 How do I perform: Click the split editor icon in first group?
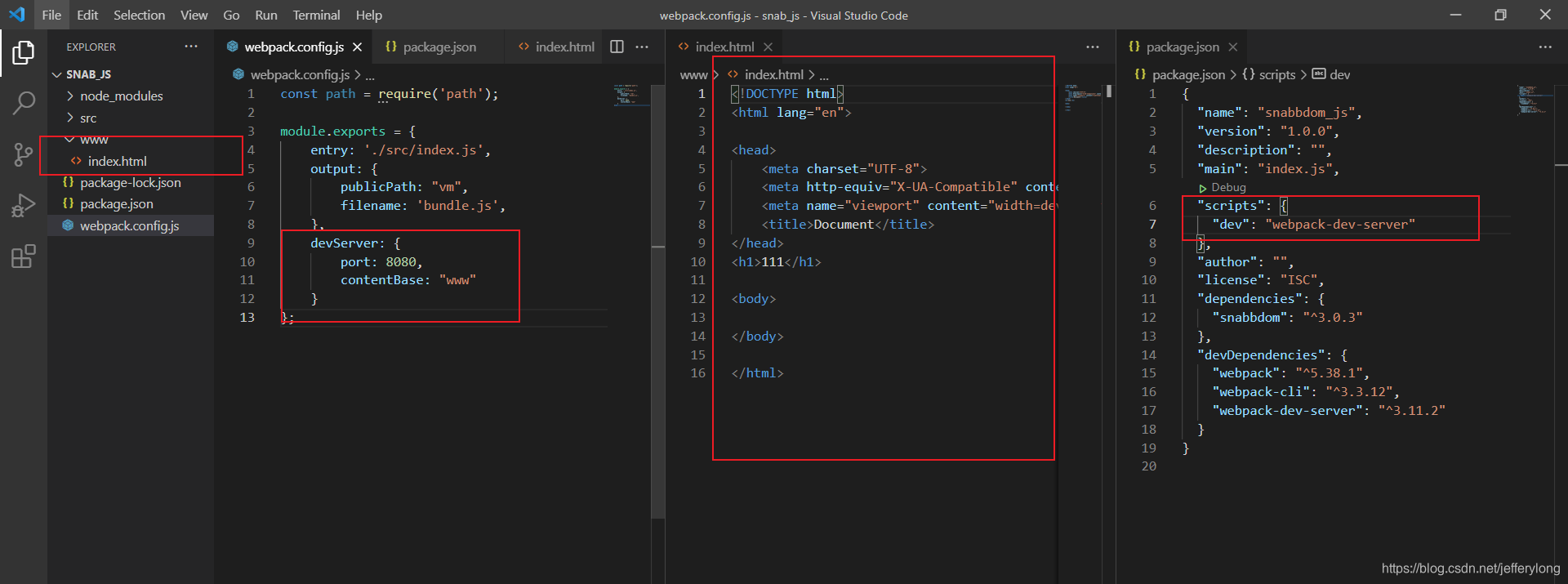617,47
